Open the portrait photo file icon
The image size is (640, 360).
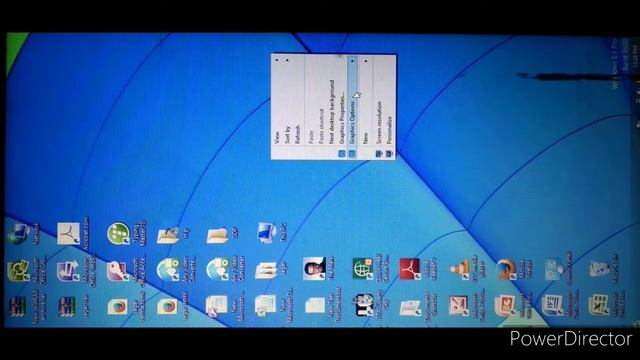click(314, 269)
